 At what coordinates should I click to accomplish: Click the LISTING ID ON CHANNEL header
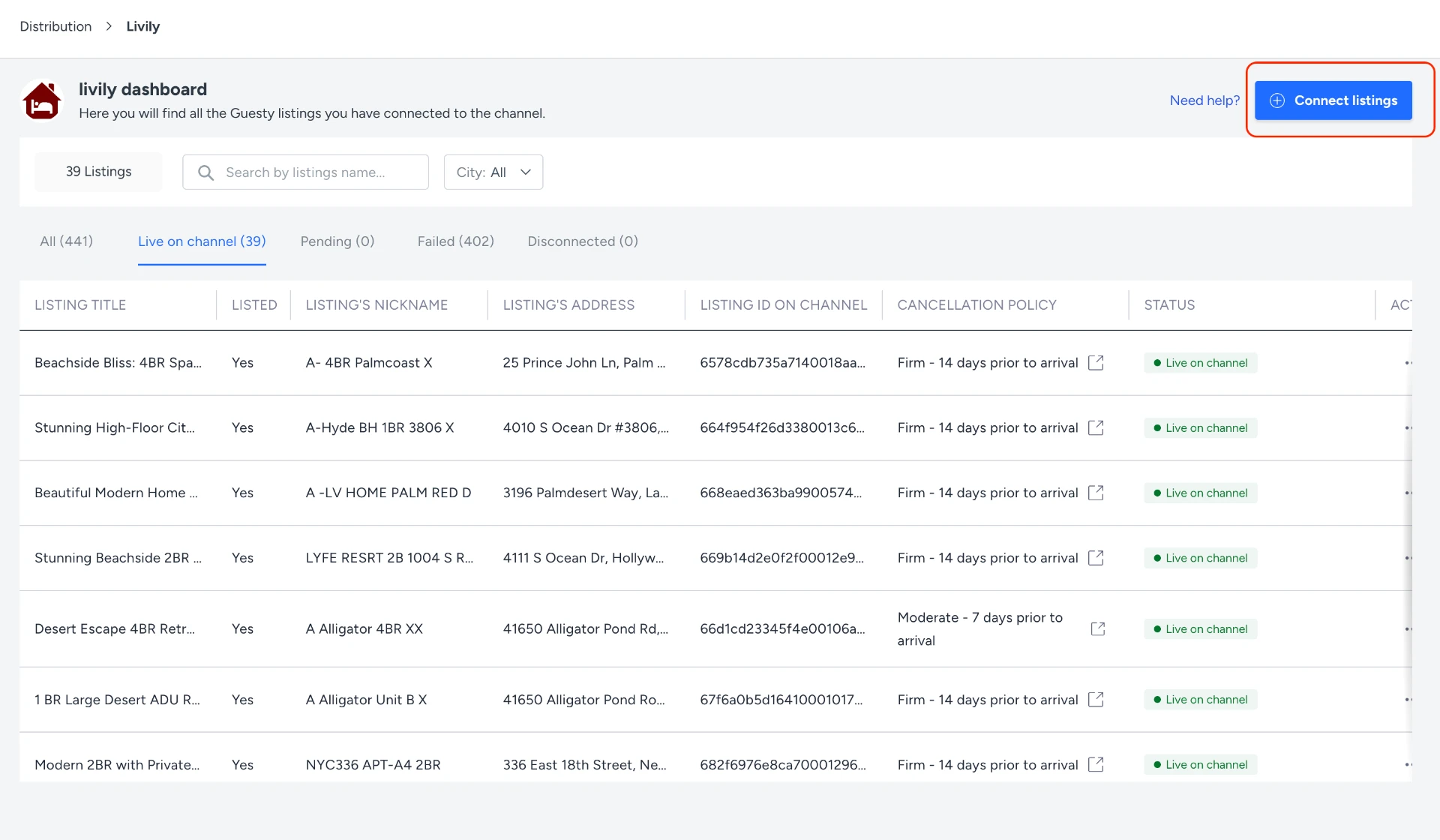[x=784, y=305]
